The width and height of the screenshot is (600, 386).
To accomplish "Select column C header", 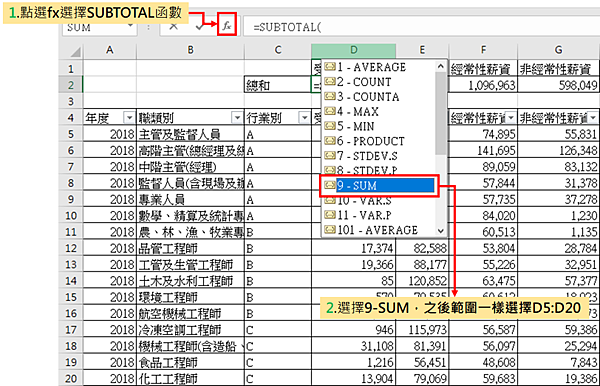I will (x=278, y=50).
